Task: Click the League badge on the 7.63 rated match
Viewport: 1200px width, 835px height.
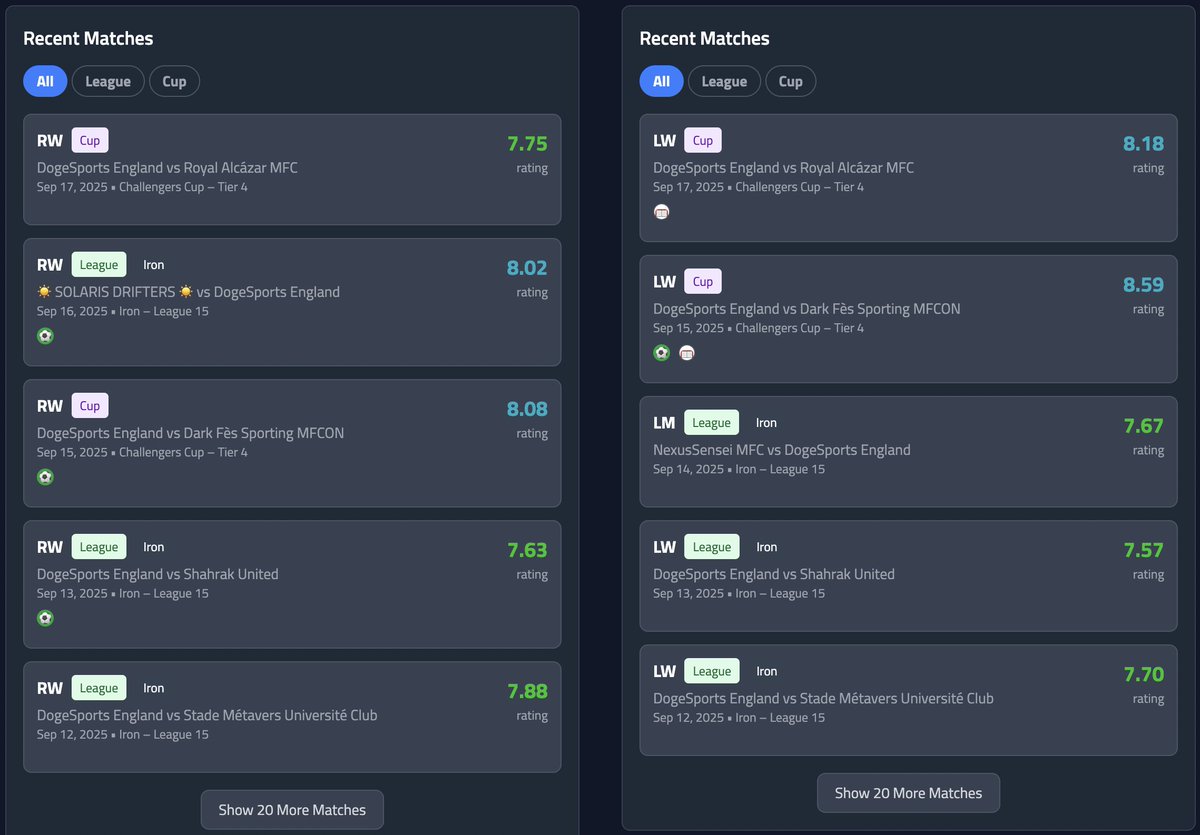Action: click(x=99, y=547)
